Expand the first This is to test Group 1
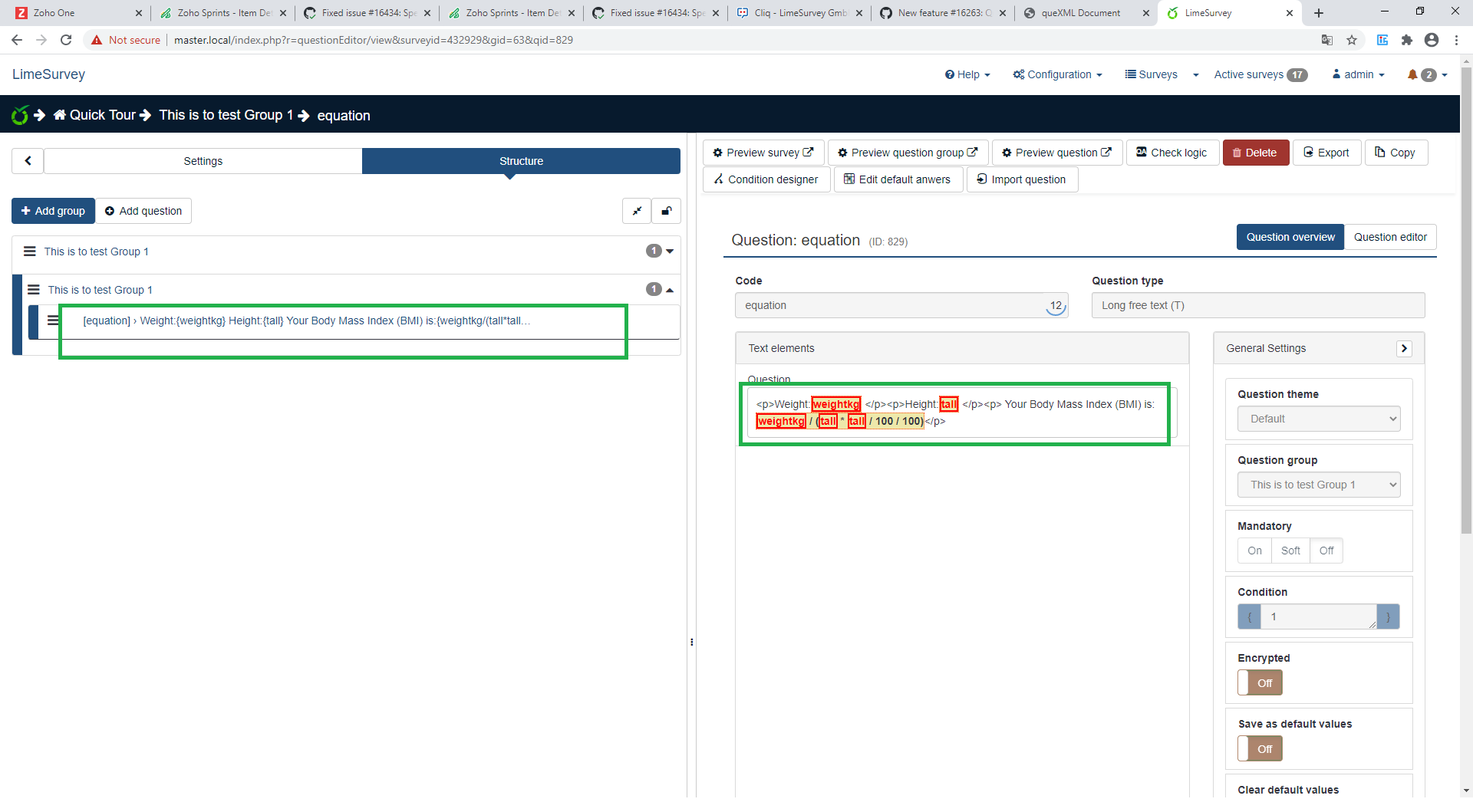Screen dimensions: 1473x812 click(670, 251)
